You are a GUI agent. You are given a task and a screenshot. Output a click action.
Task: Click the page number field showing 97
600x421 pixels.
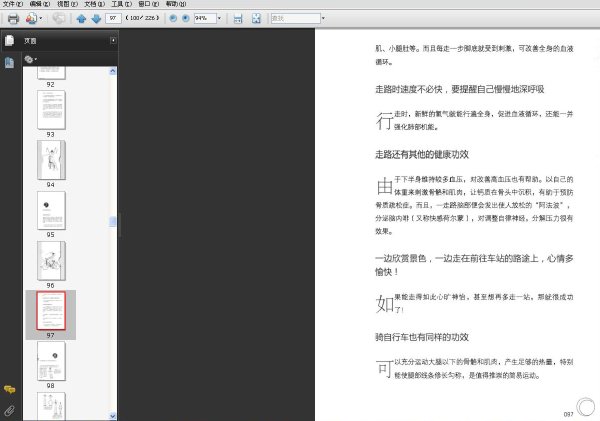click(x=113, y=18)
